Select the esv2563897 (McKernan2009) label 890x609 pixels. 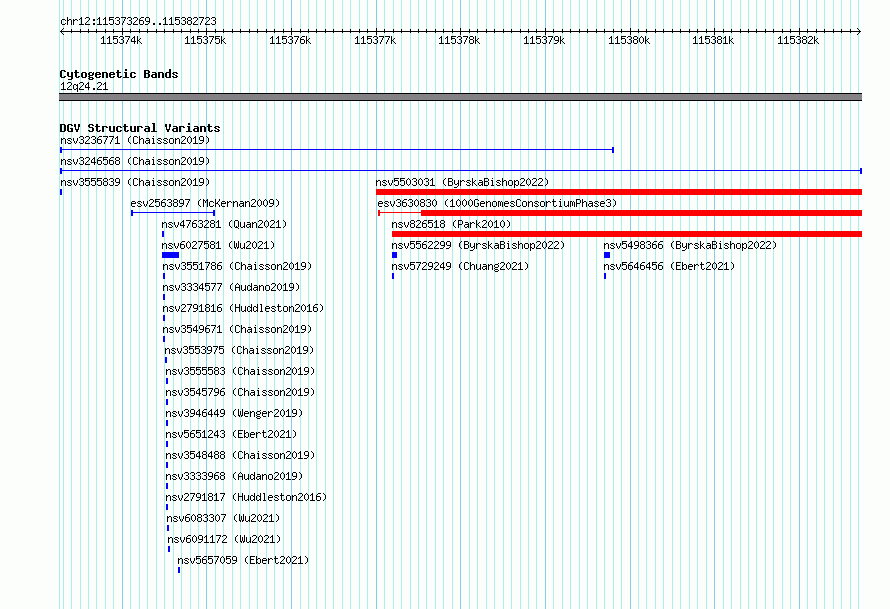(205, 203)
